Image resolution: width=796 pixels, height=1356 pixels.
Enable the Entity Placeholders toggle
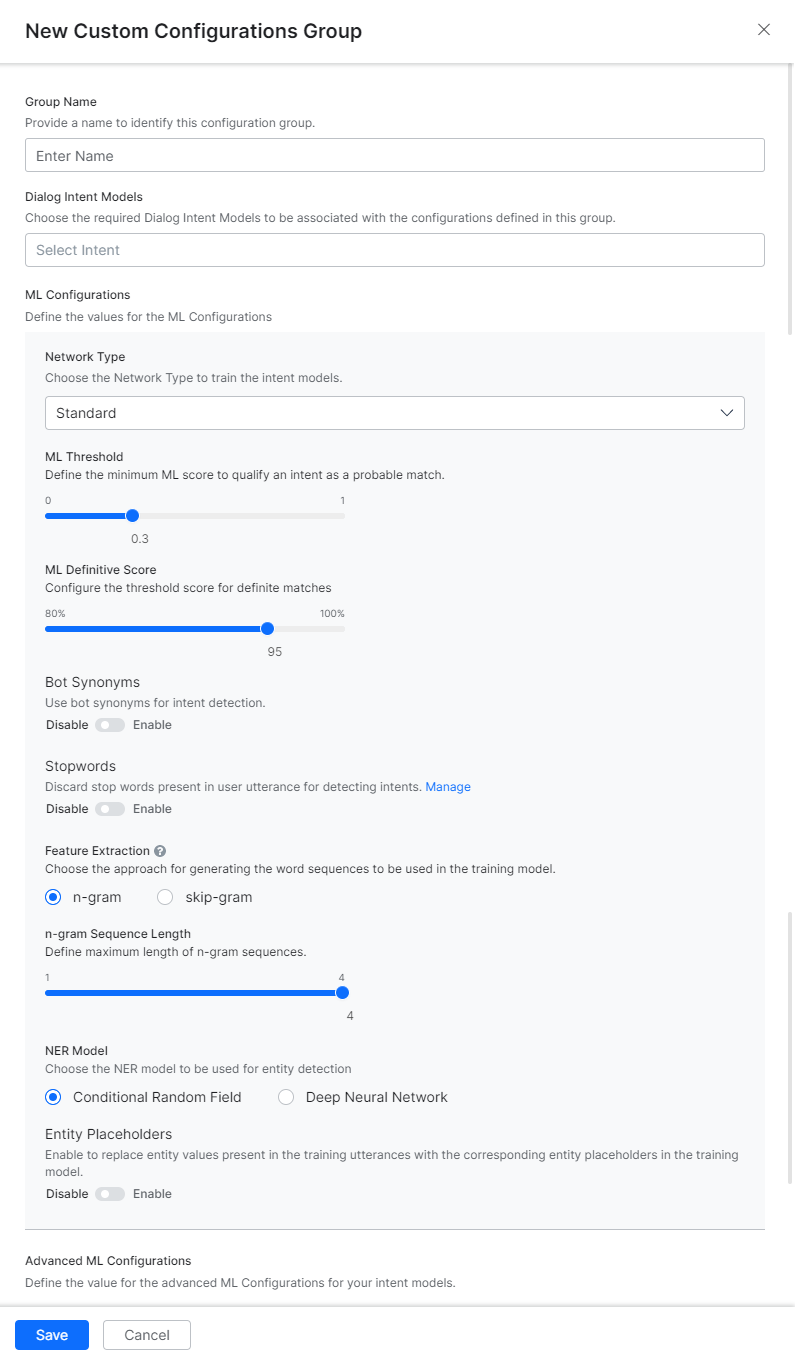[x=110, y=1193]
